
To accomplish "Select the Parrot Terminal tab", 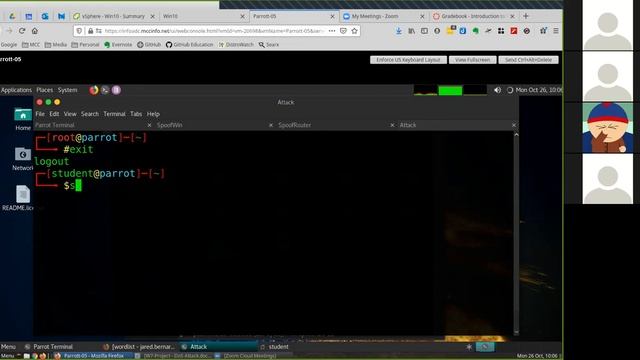I will [x=55, y=125].
